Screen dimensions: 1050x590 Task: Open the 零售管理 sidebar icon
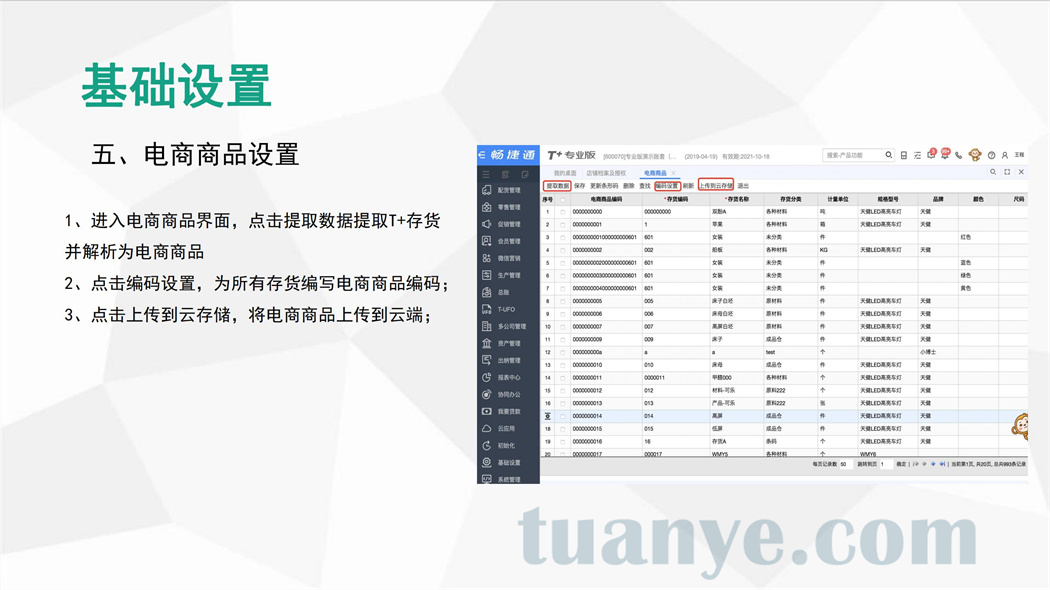coord(487,207)
